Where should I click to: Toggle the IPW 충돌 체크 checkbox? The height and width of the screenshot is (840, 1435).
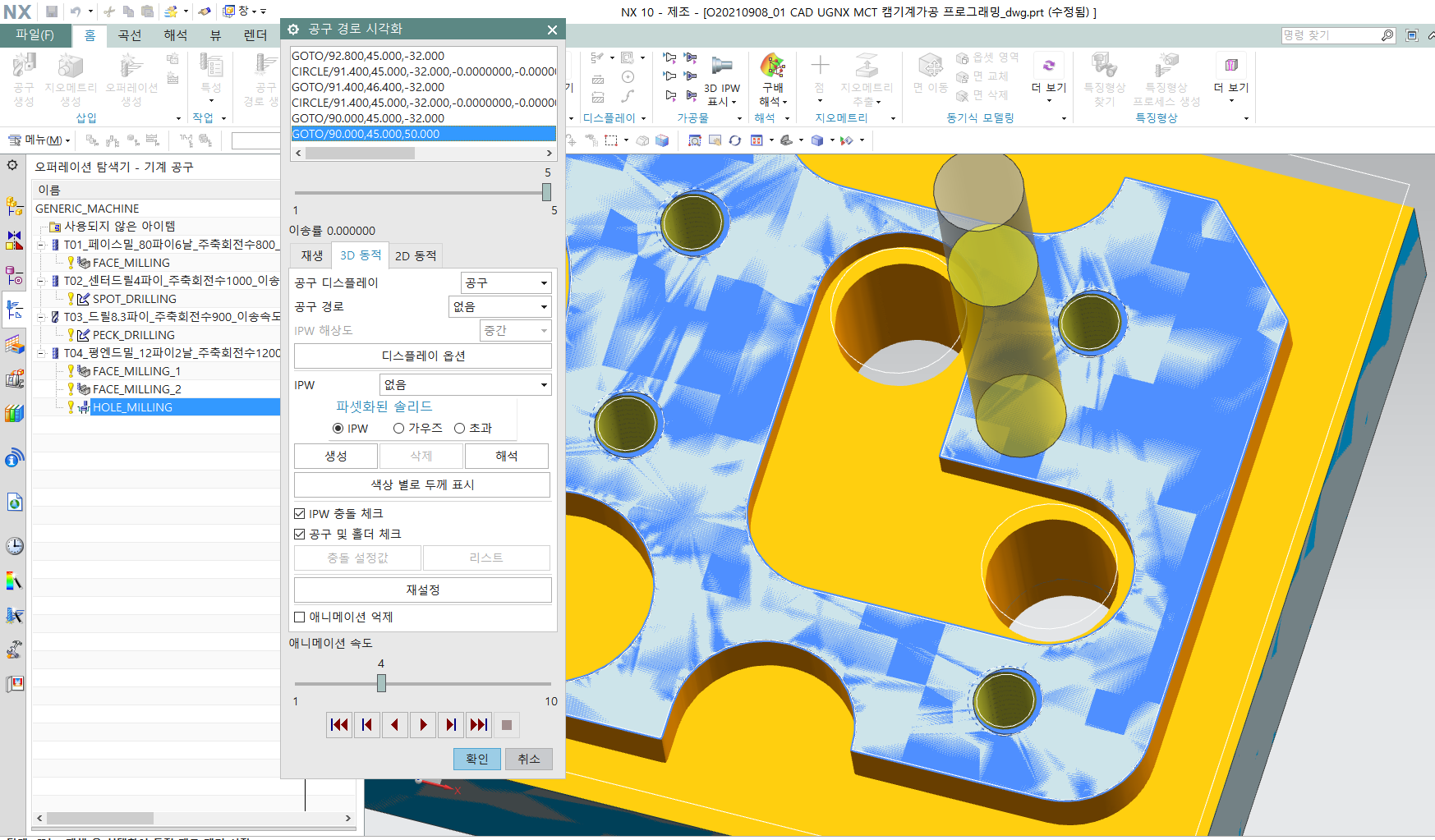coord(300,514)
